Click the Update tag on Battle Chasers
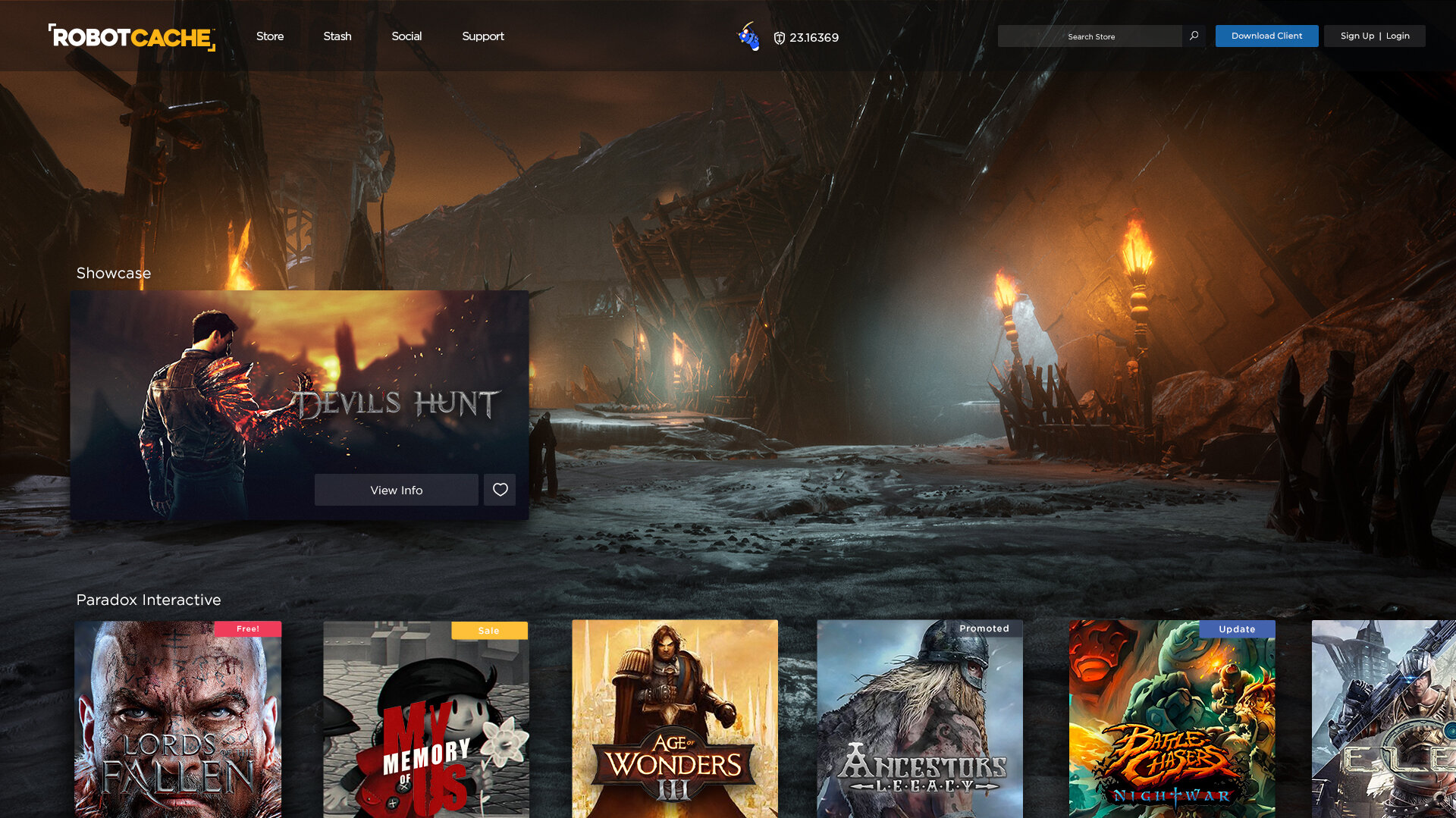This screenshot has width=1456, height=818. (x=1237, y=629)
